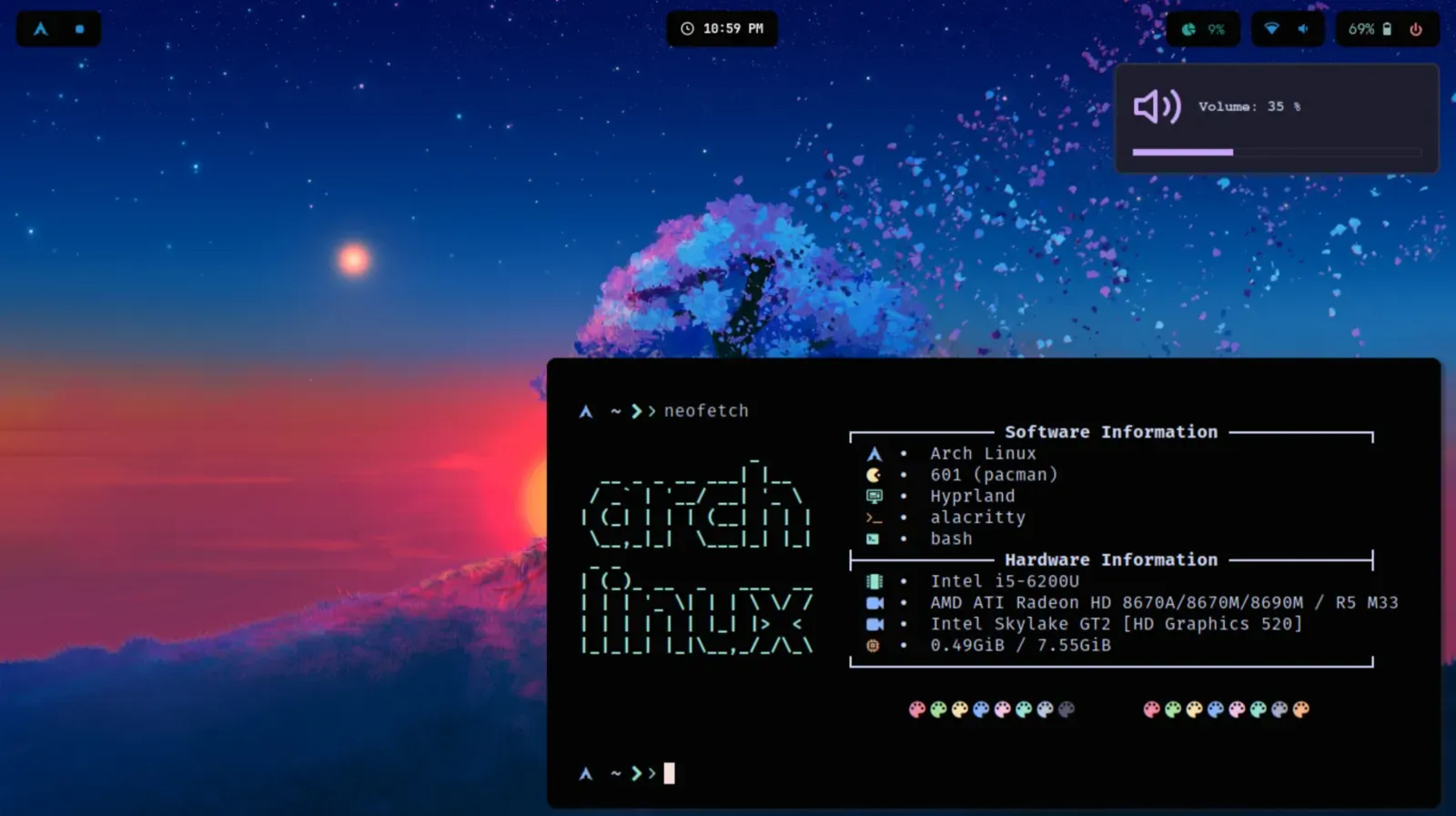Click the Arch logo icon beside 'Arch Linux'
This screenshot has width=1456, height=816.
pyautogui.click(x=874, y=453)
